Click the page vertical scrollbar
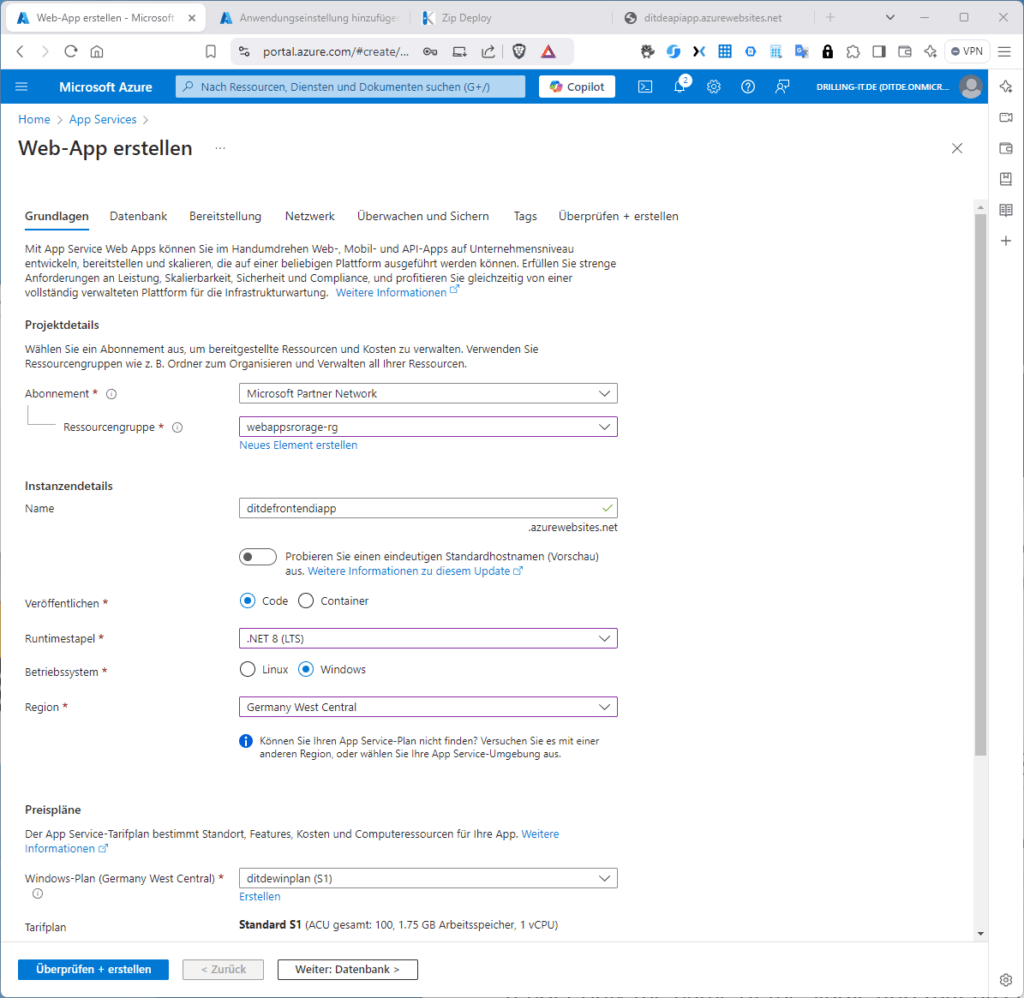 (980, 484)
